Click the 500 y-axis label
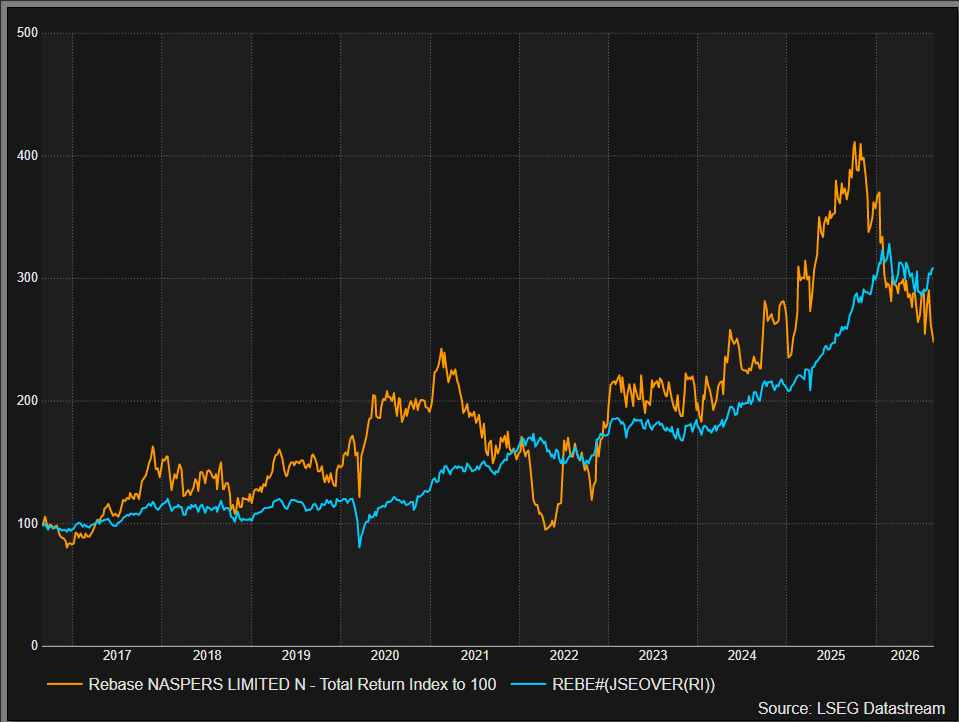Screen dimensions: 959x722 (x=28, y=32)
